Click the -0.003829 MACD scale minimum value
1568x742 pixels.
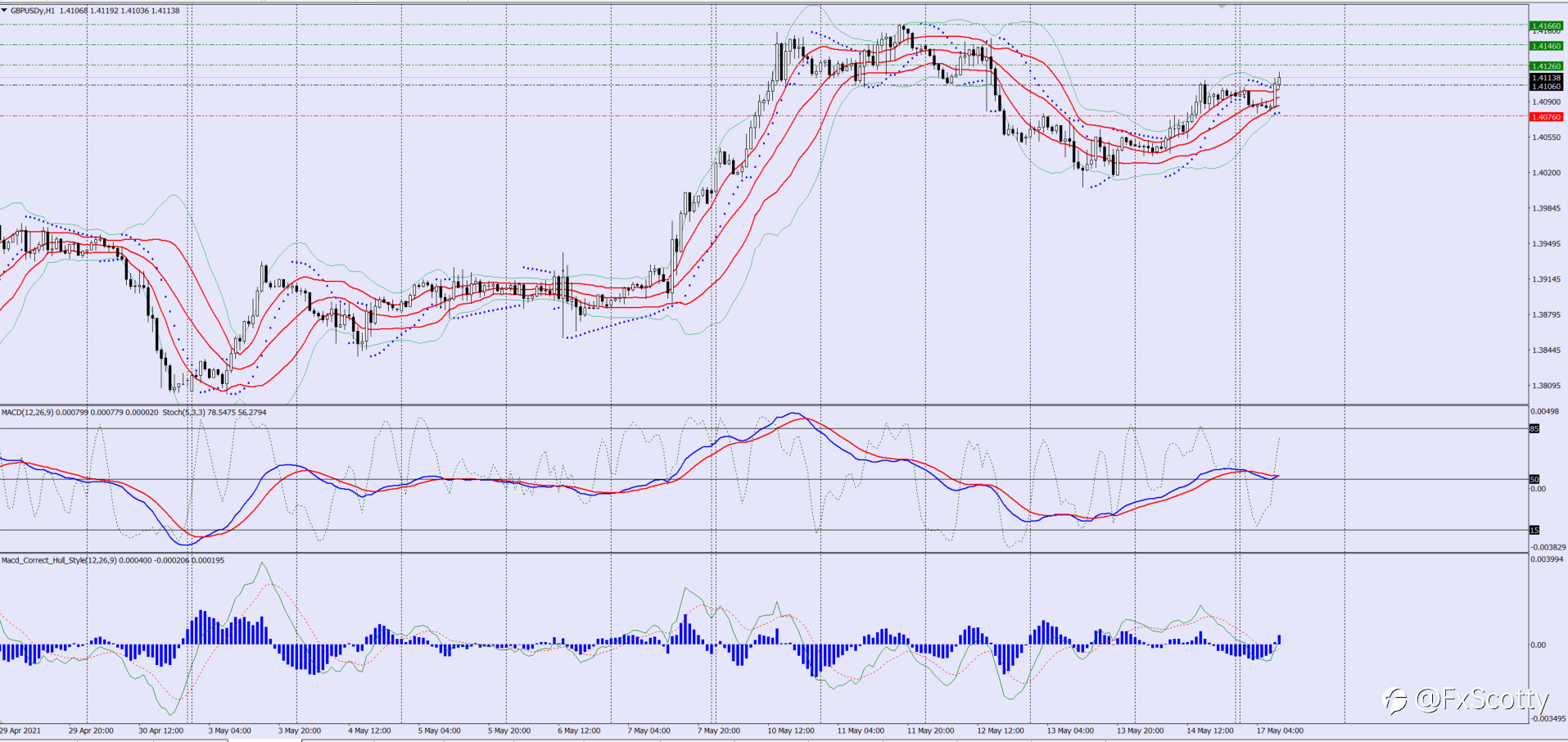coord(1548,547)
